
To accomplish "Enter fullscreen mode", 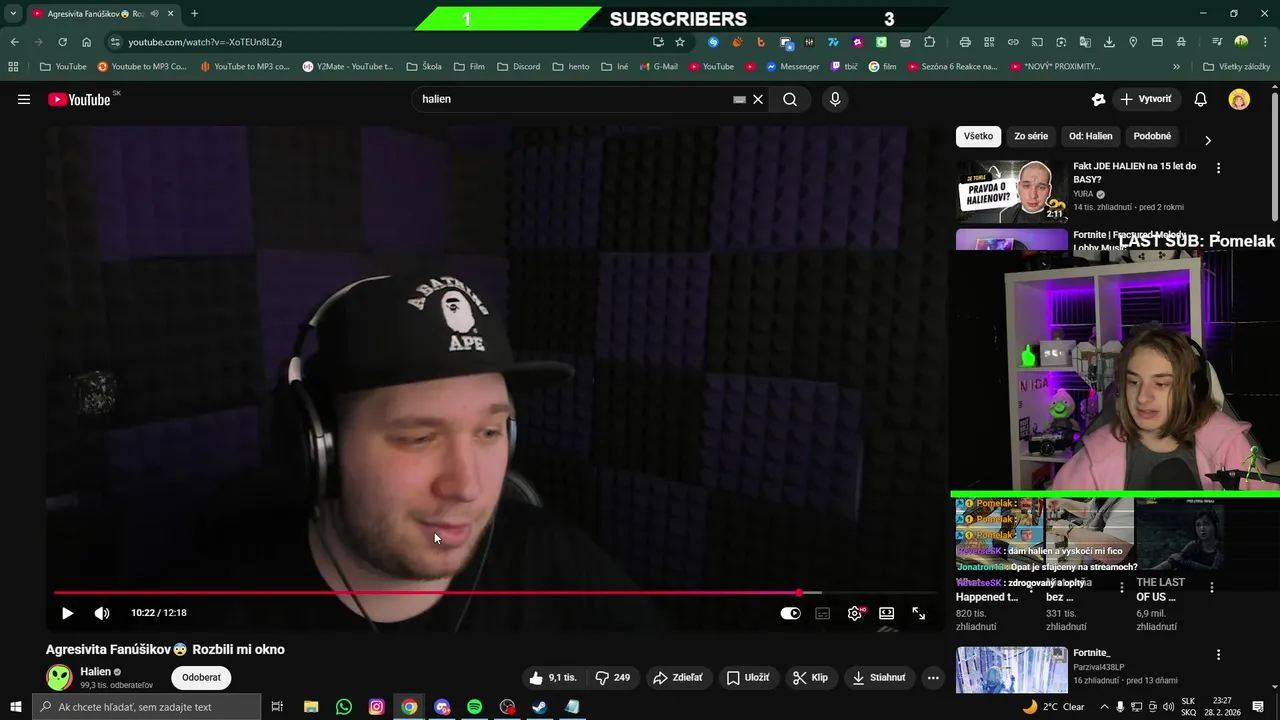I will tap(918, 613).
